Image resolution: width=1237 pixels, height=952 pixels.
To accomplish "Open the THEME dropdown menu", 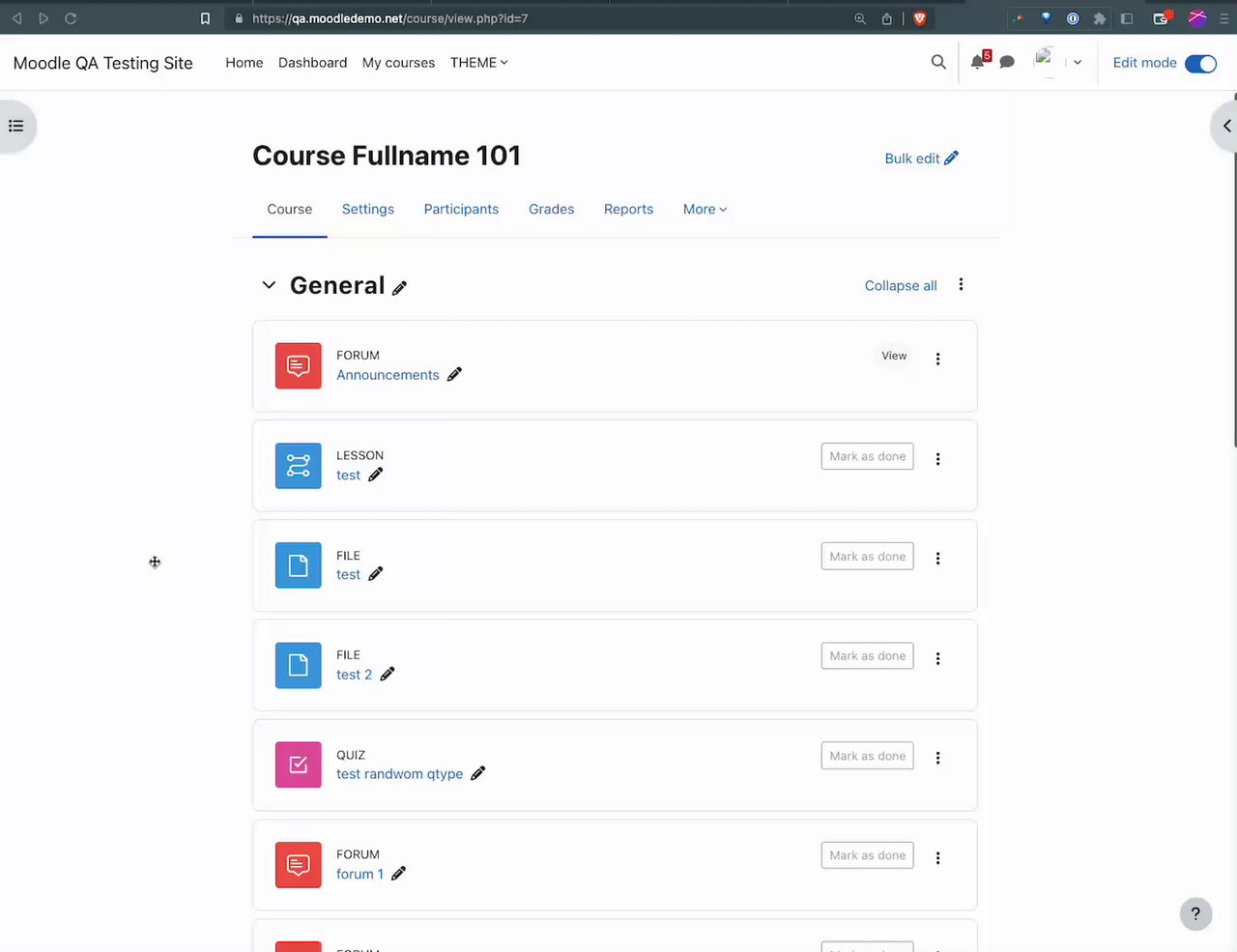I will tap(478, 63).
